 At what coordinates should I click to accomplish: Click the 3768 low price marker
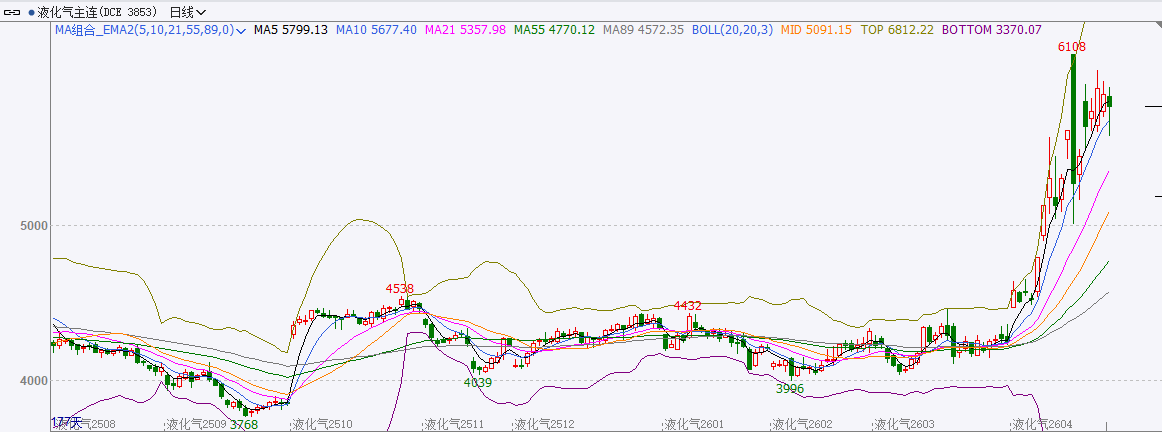coord(244,424)
